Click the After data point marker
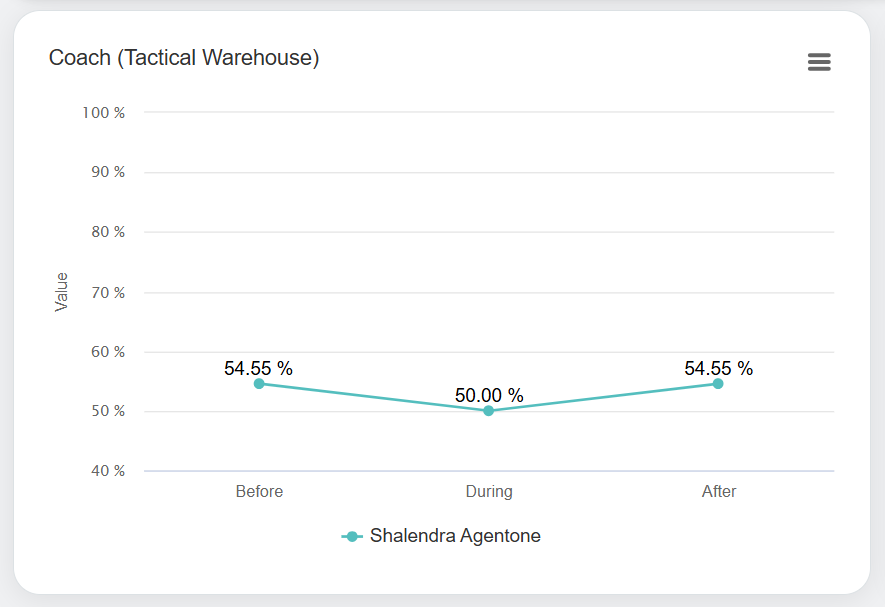Viewport: 885px width, 607px height. click(718, 384)
